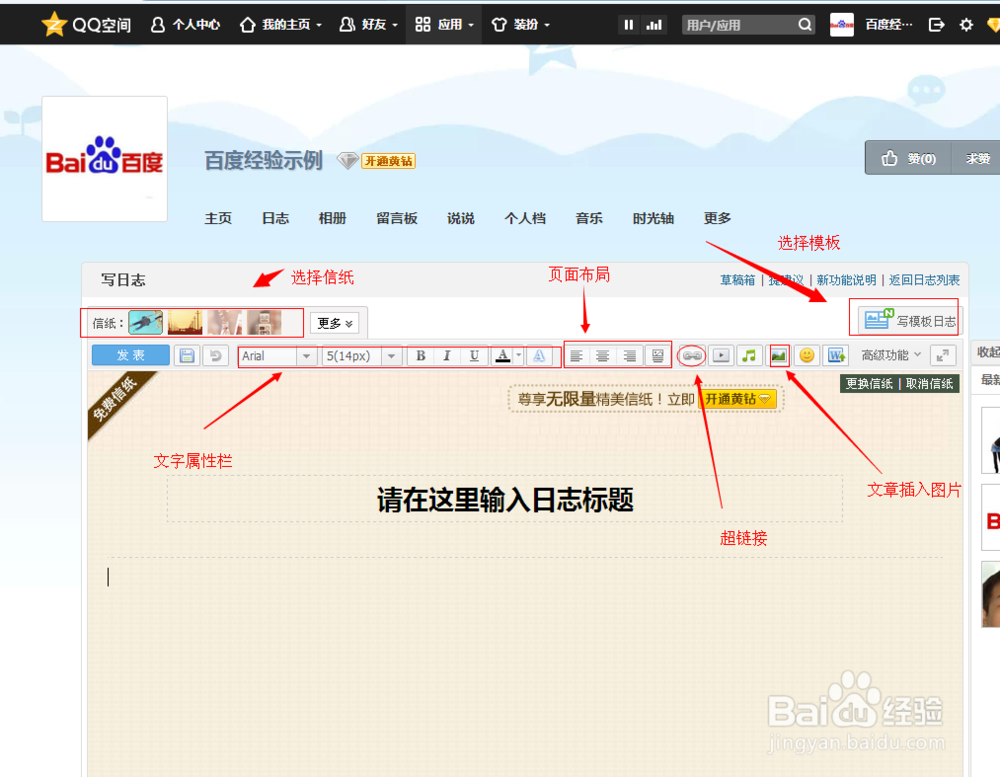The width and height of the screenshot is (1000, 777).
Task: Insert an emoji using the smiley icon
Action: point(806,355)
